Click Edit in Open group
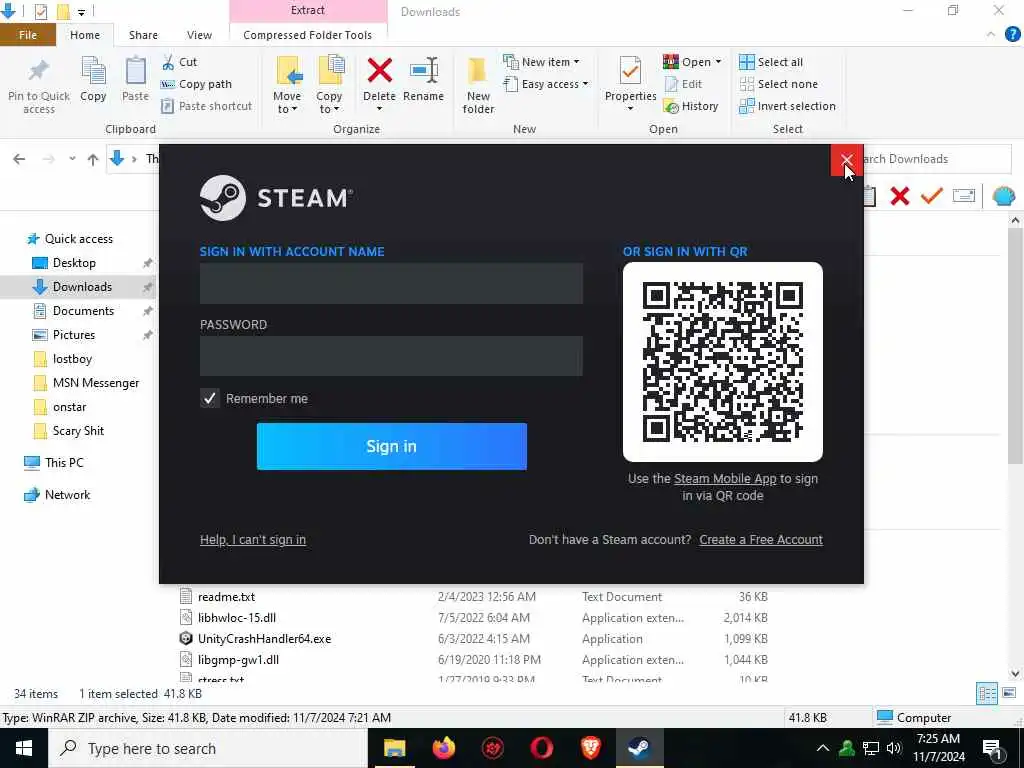Viewport: 1024px width, 768px height. (x=683, y=84)
